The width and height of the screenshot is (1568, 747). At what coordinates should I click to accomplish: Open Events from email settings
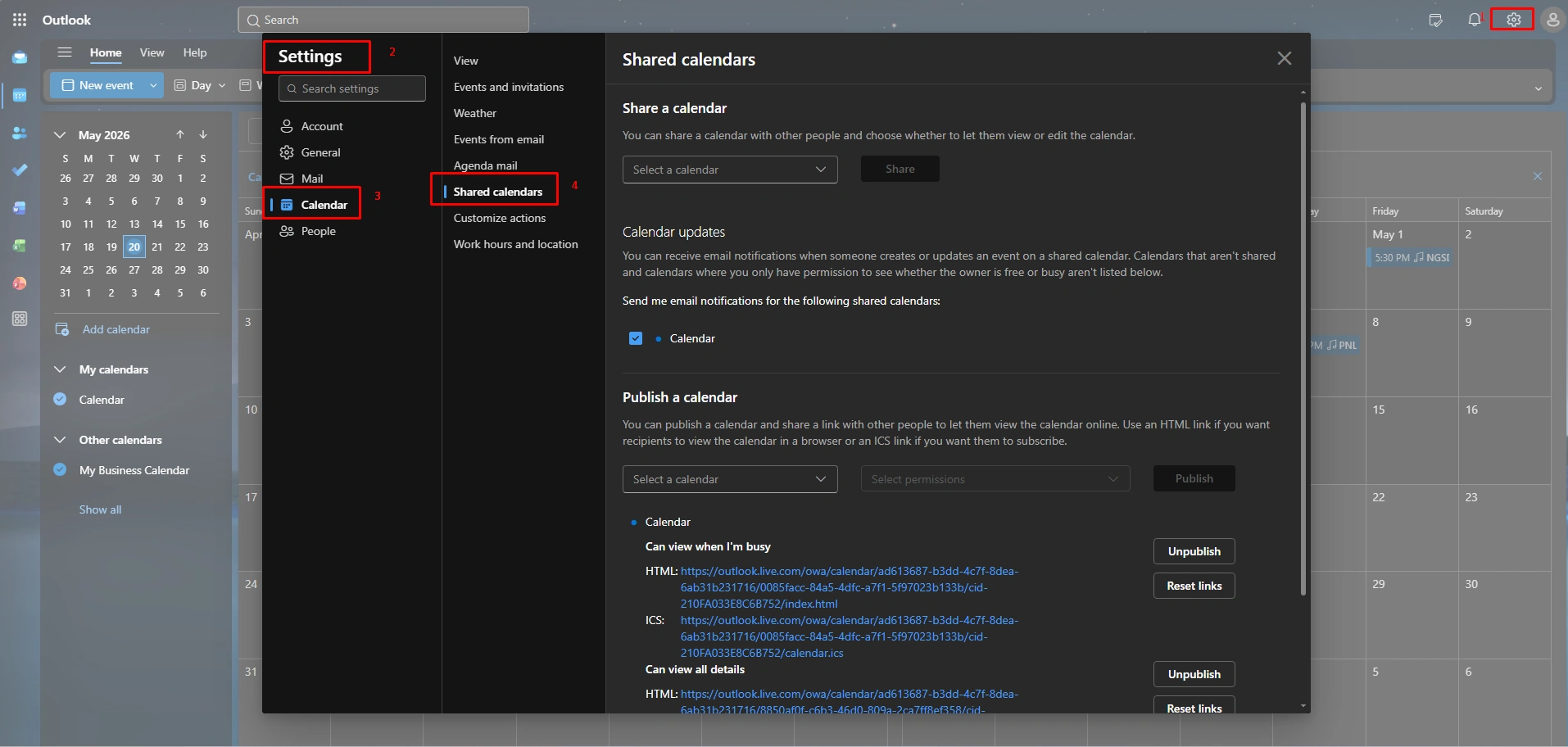pyautogui.click(x=499, y=139)
